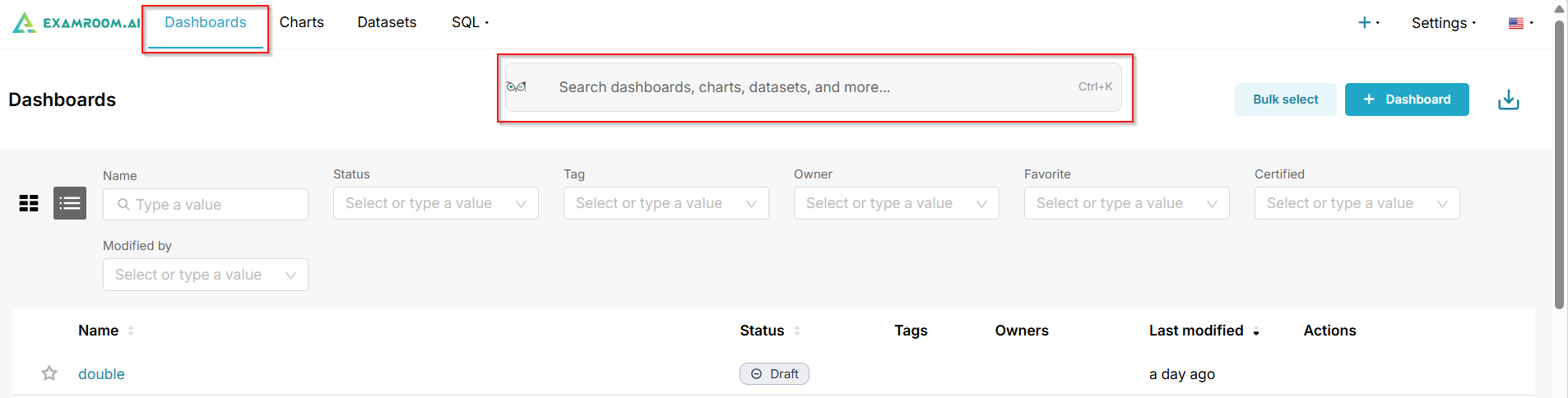Click the ExamRoom.AI logo
This screenshot has width=1568, height=398.
76,23
